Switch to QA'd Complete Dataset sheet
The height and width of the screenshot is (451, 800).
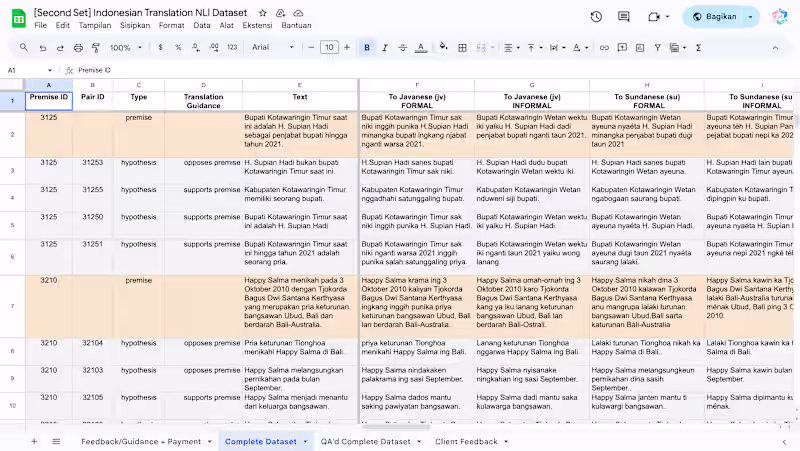(x=365, y=441)
